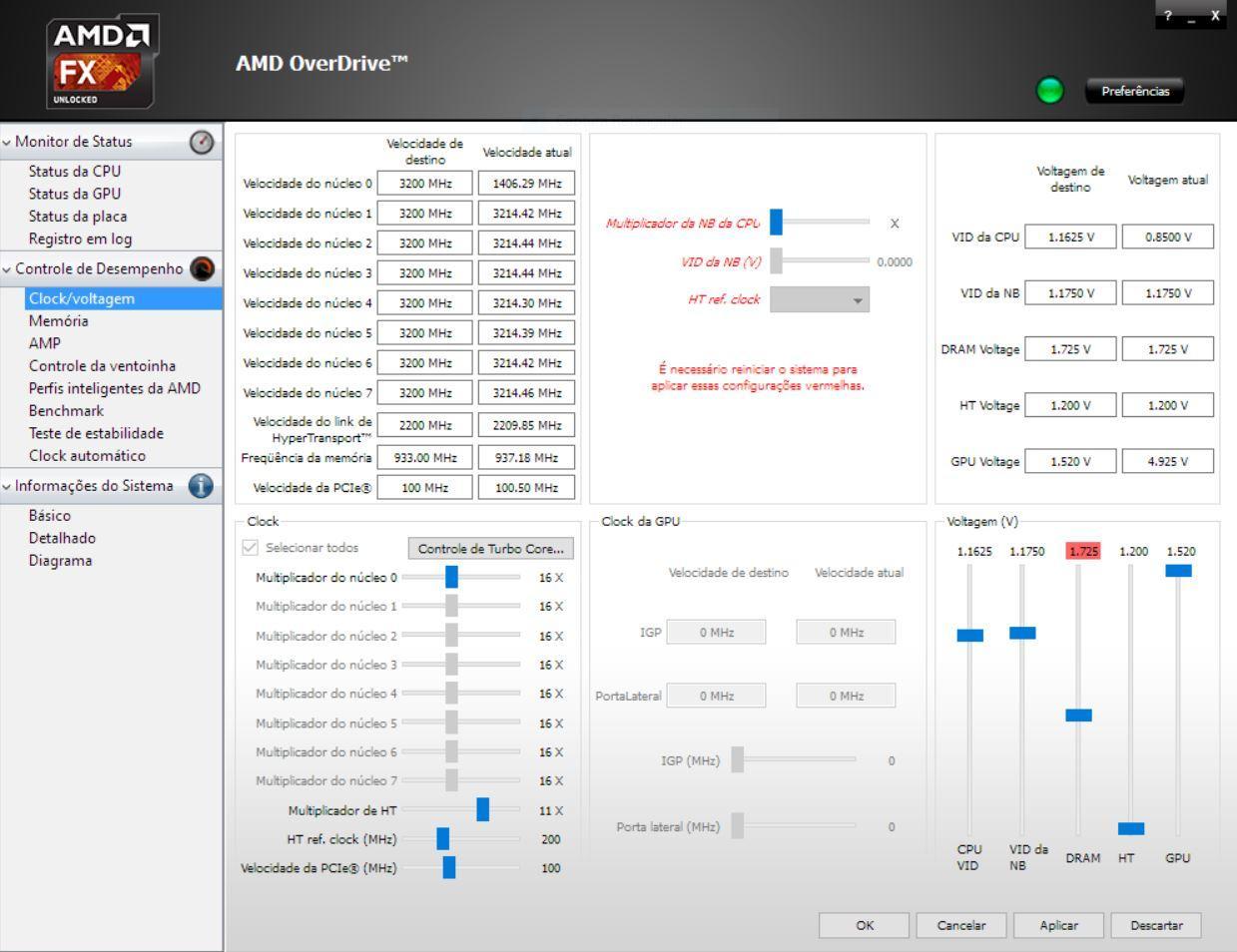Viewport: 1237px width, 952px height.
Task: Click the DRAM voltage slider handle
Action: point(1078,715)
